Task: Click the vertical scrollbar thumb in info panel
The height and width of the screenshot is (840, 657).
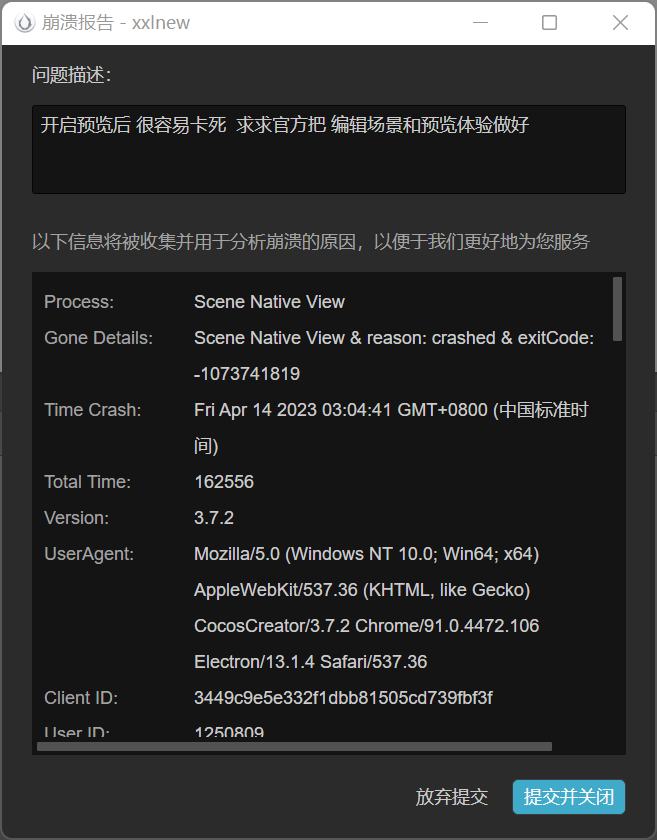Action: click(x=617, y=308)
